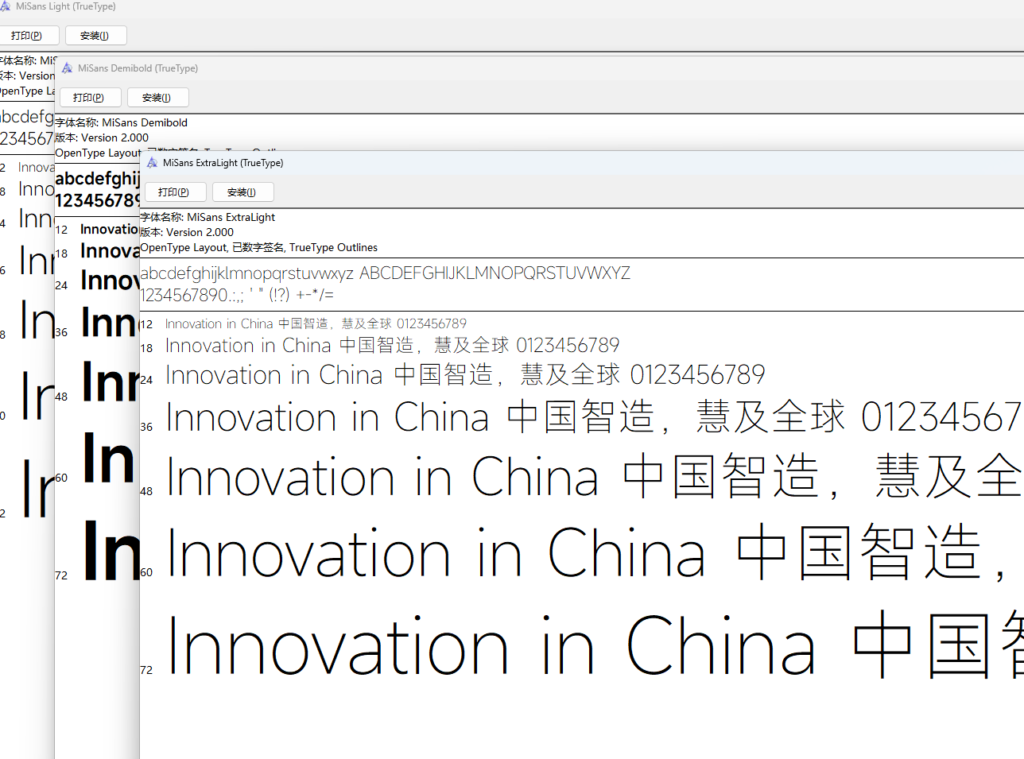The width and height of the screenshot is (1024, 759).
Task: Print the MiSans Demibold font with 打印(P)
Action: (90, 98)
